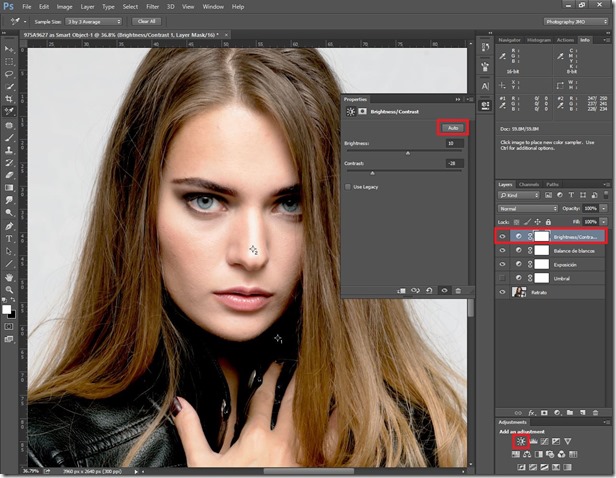Click the Brightness slider handle

[408, 153]
